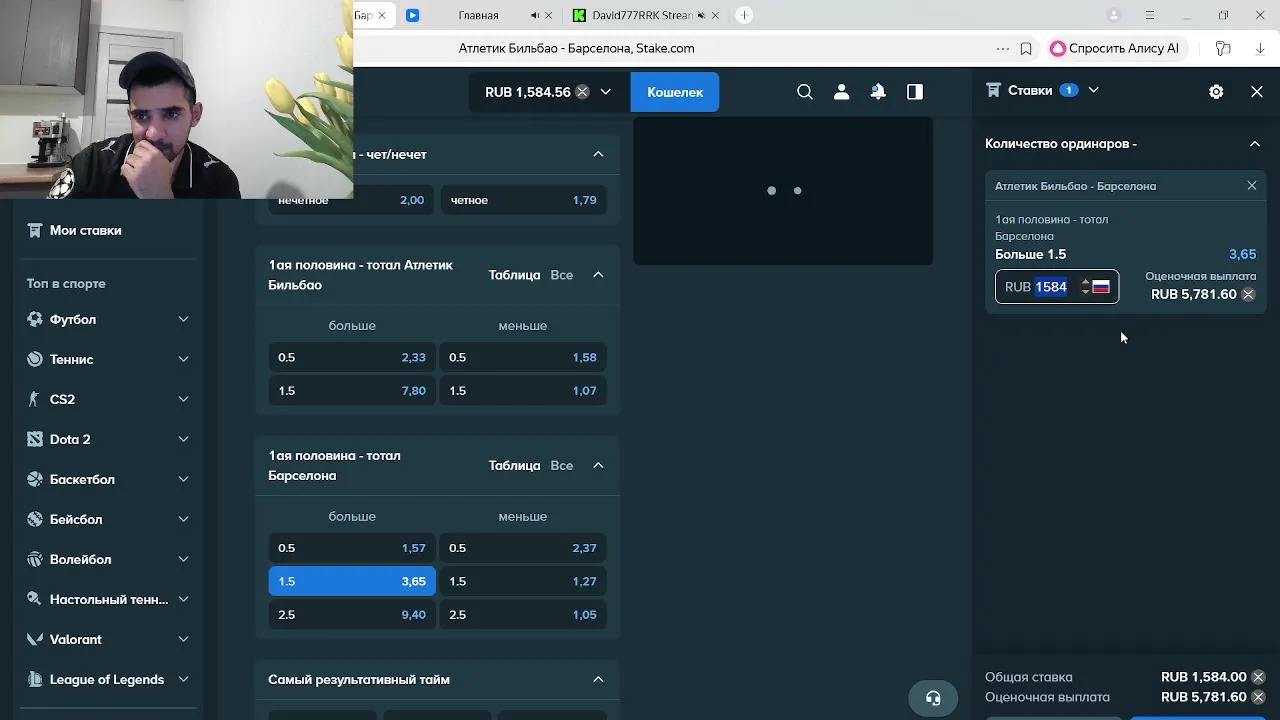Open a new browser tab

point(744,15)
